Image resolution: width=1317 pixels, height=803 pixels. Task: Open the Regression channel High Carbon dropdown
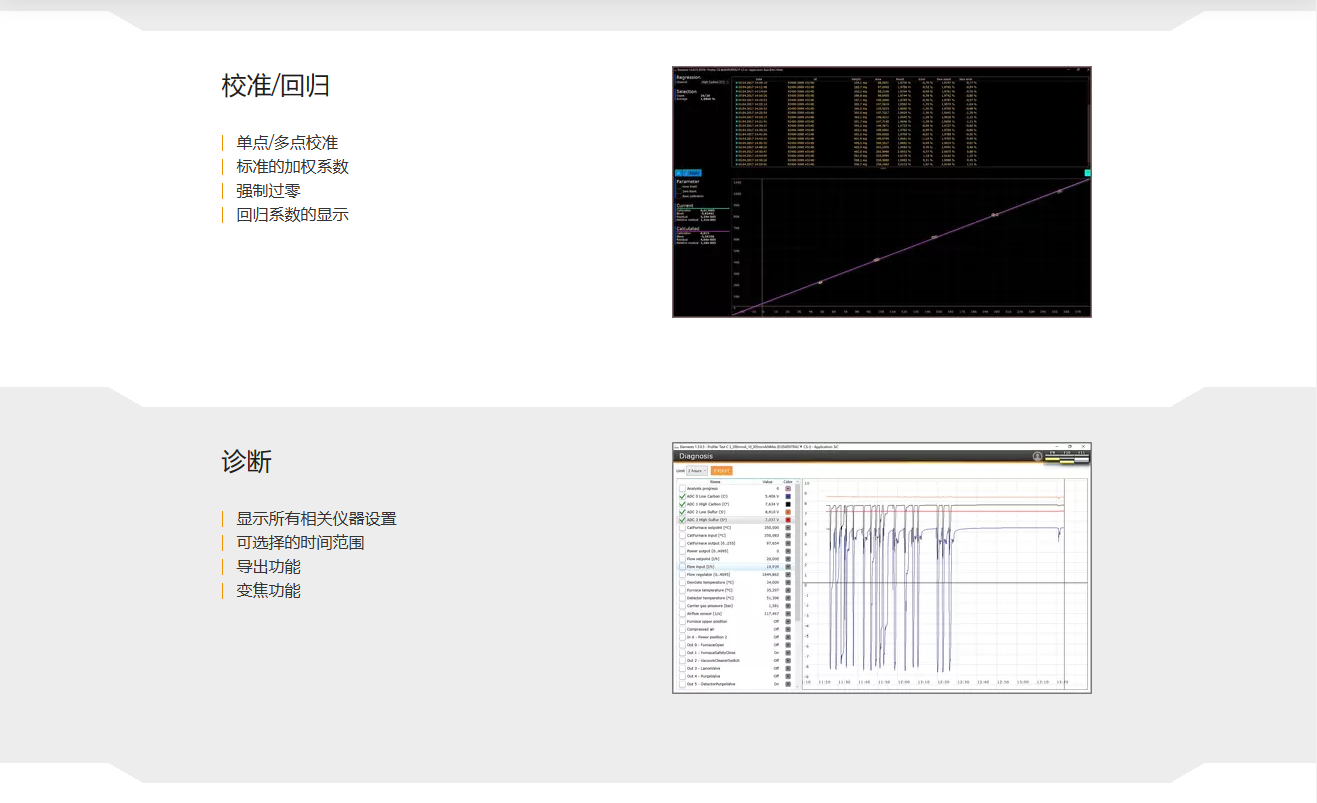(x=714, y=82)
